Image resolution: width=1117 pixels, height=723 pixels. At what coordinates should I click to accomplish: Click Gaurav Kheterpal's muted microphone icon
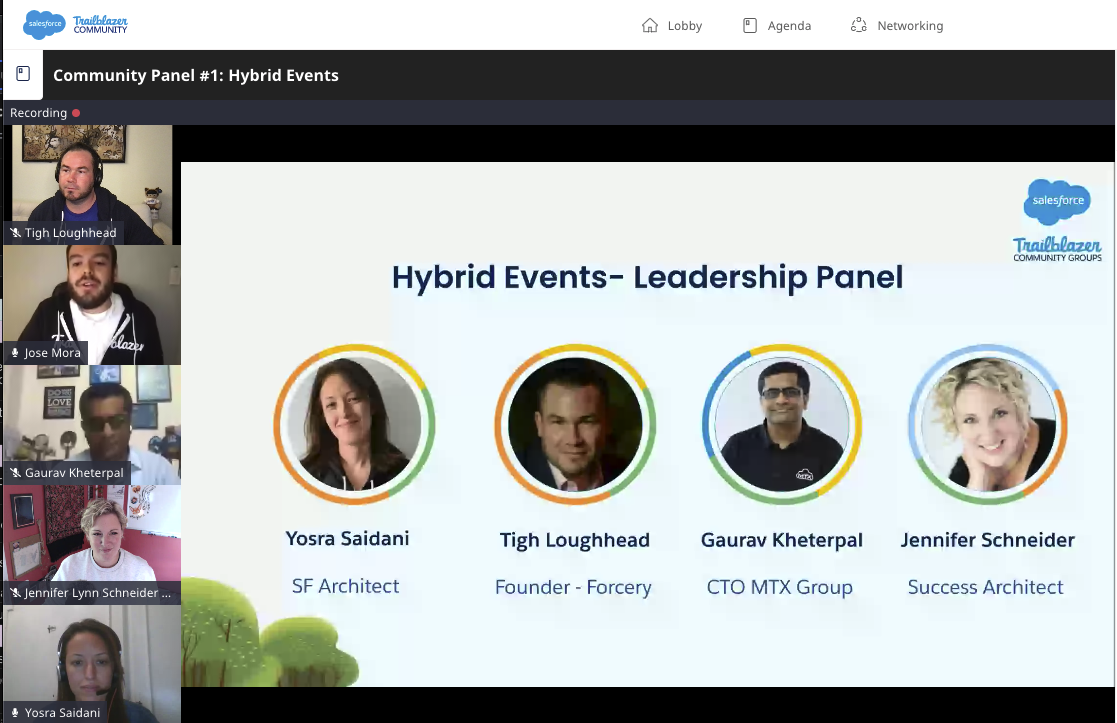15,473
